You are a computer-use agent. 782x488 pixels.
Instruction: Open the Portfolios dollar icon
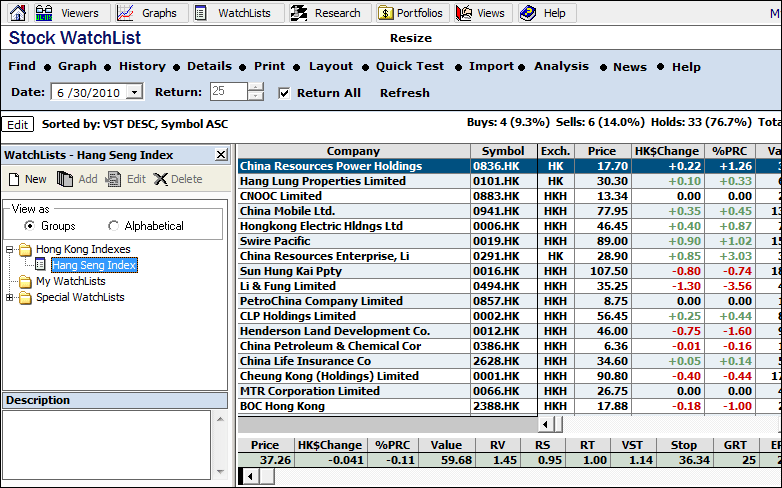tap(387, 13)
